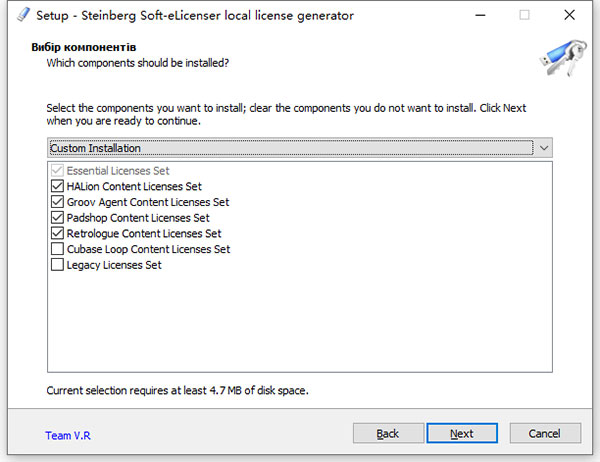Select the Legacy Licenses Set label
The height and width of the screenshot is (462, 600).
114,265
